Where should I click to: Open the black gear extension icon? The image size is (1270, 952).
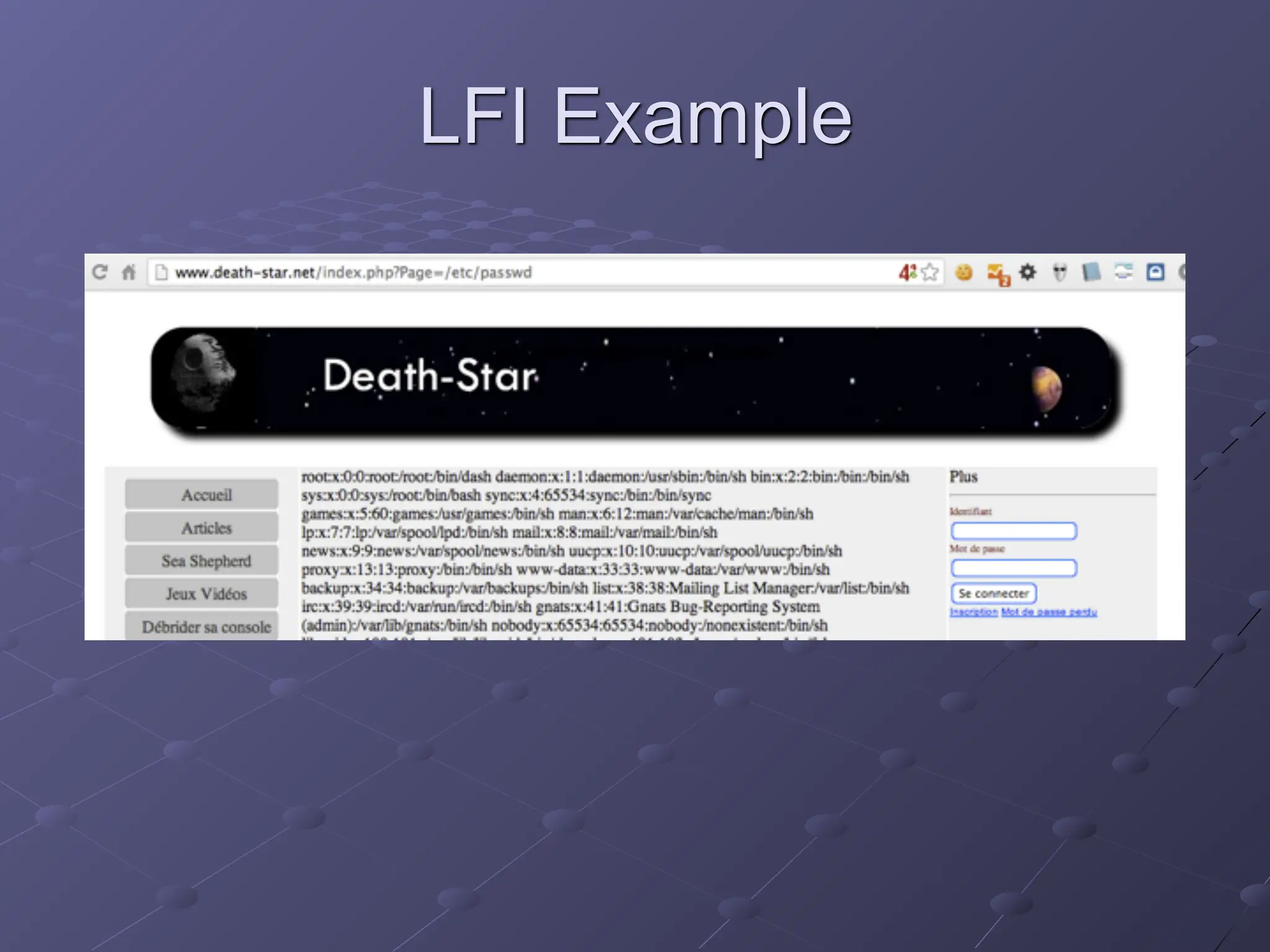[x=1028, y=271]
